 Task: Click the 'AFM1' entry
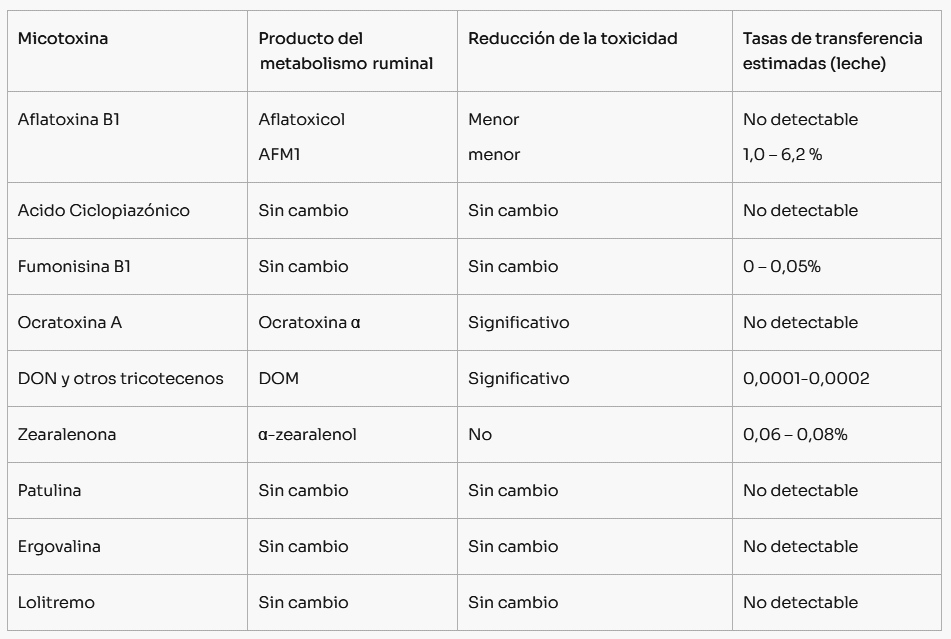point(279,155)
